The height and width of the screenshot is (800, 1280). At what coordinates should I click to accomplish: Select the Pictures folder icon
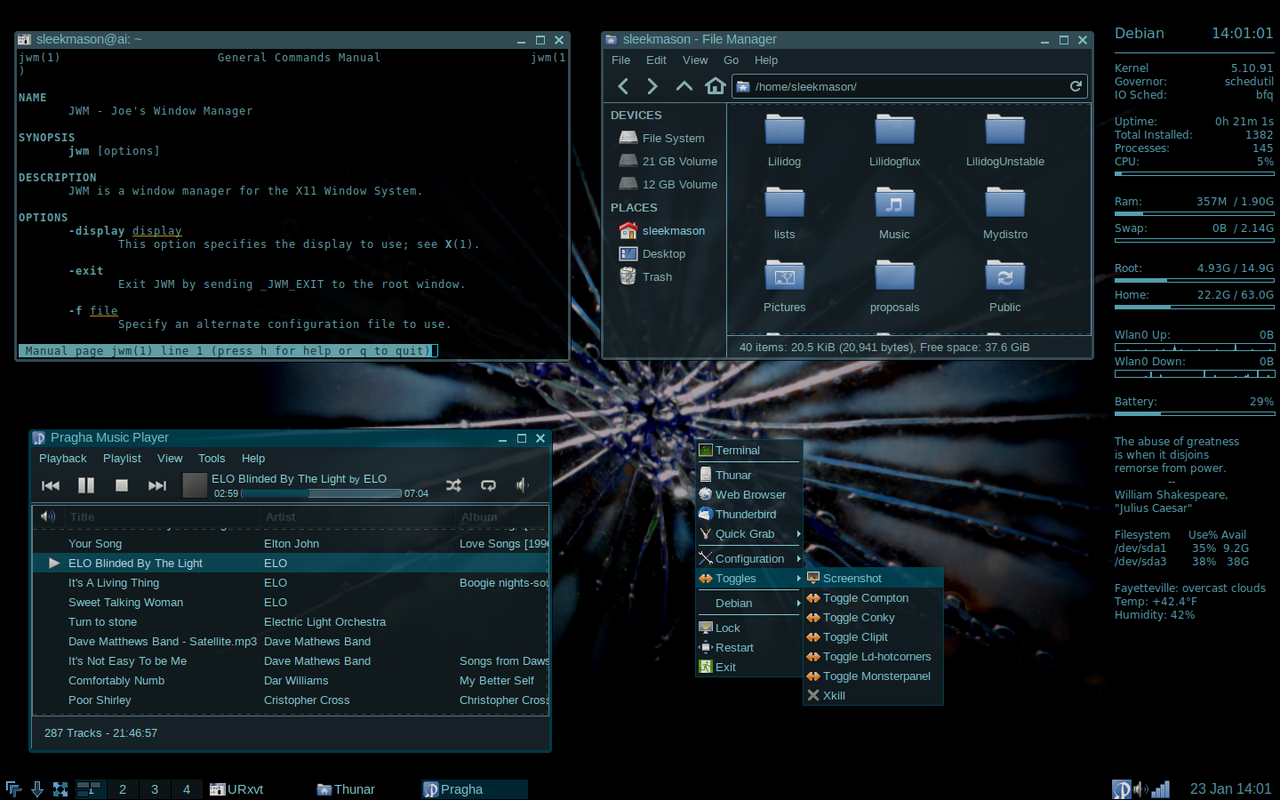(x=785, y=275)
